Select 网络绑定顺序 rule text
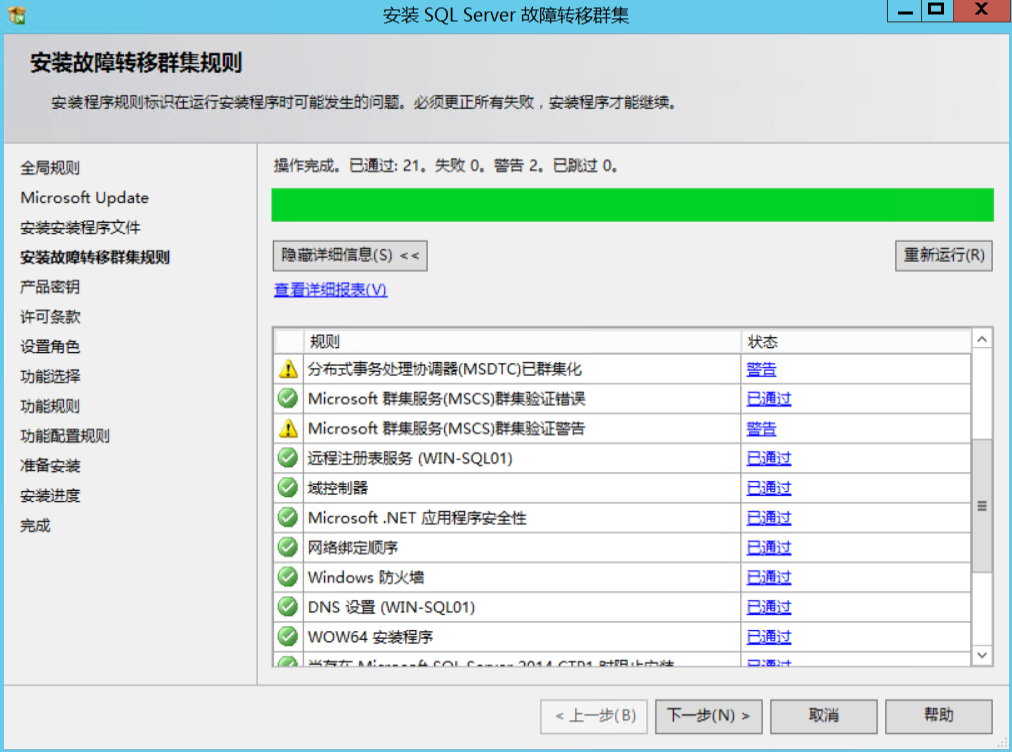This screenshot has width=1012, height=752. point(352,547)
